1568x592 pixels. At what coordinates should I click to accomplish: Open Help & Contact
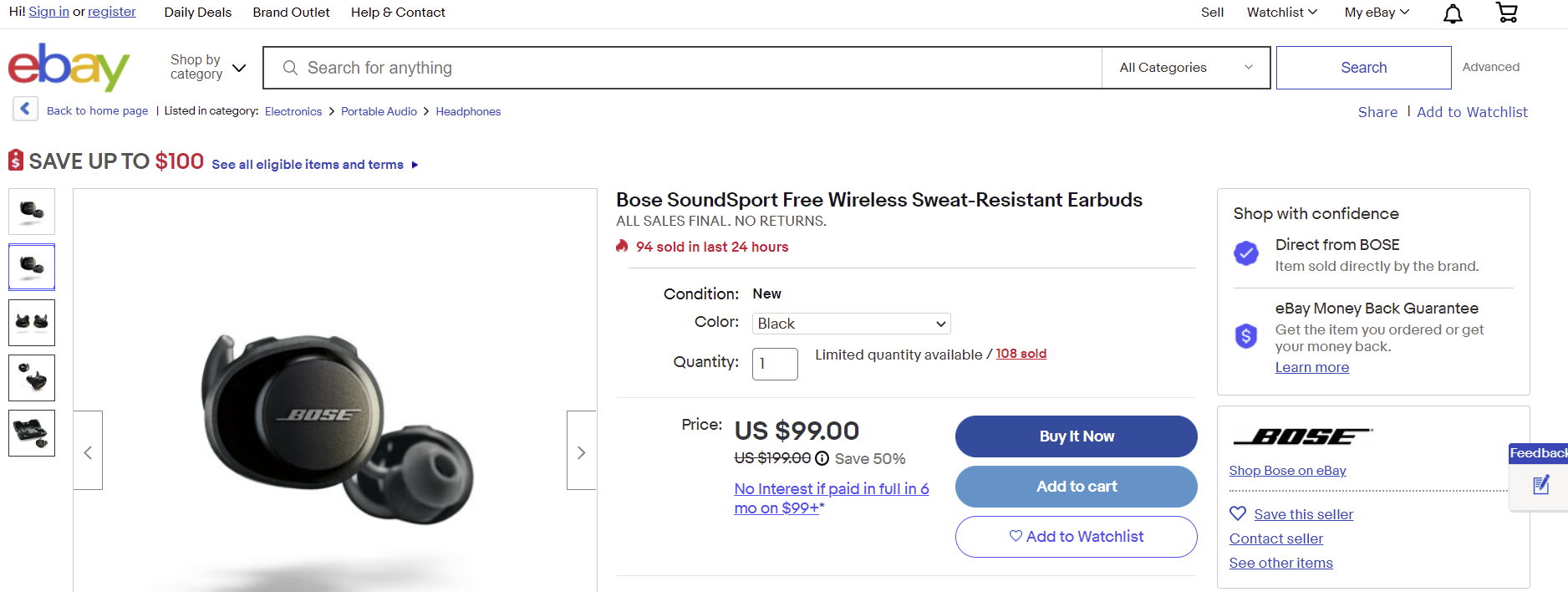pos(398,13)
